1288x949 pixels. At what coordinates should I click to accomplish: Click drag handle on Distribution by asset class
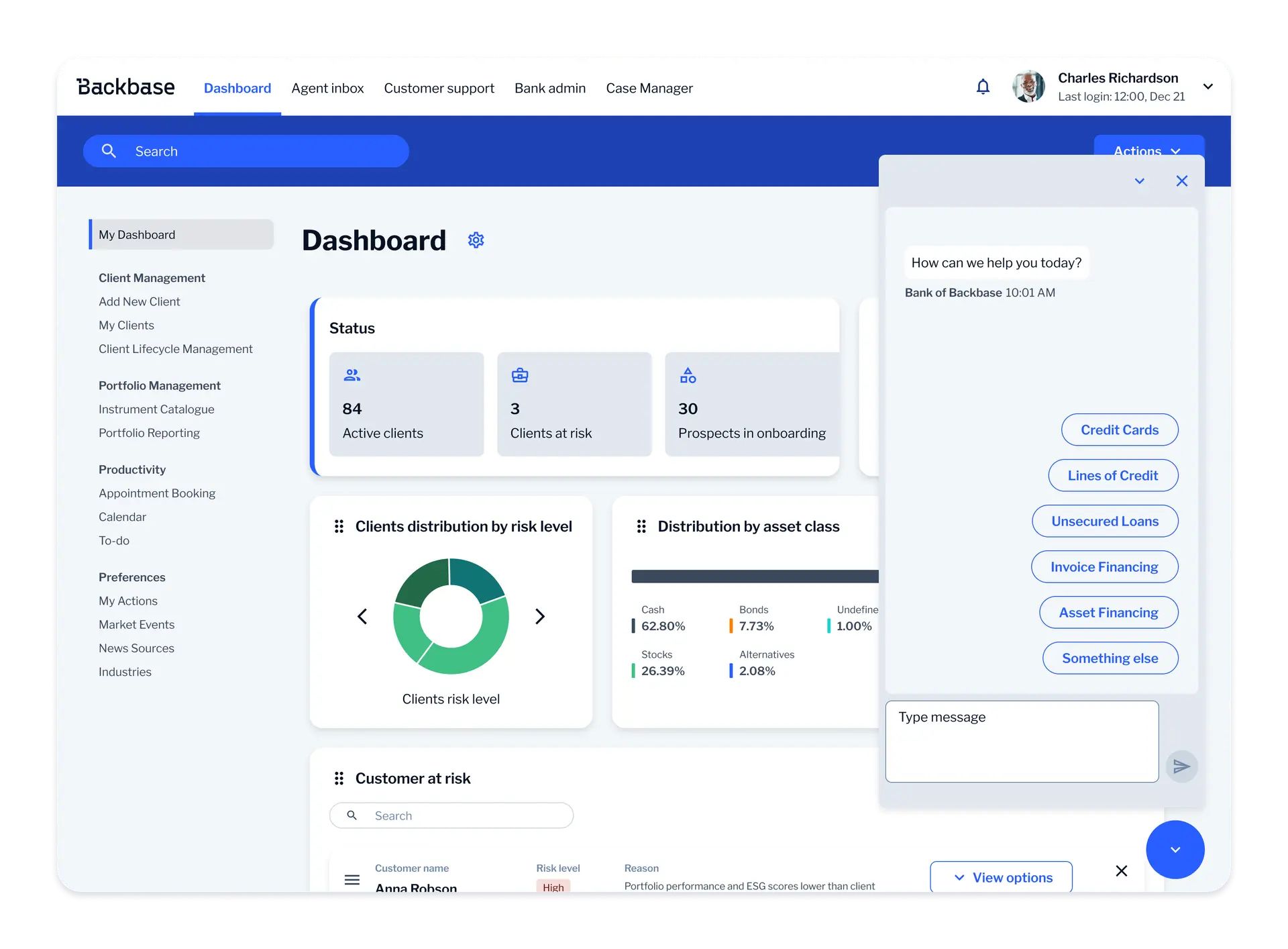[641, 527]
